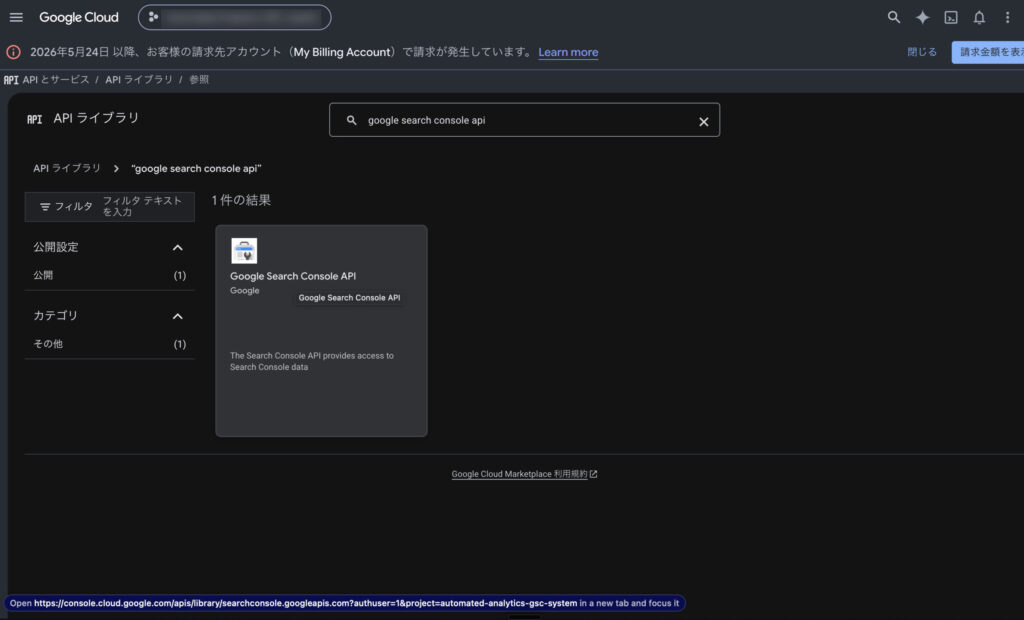Click the card description about Search Console data
The width and height of the screenshot is (1024, 620).
[312, 361]
